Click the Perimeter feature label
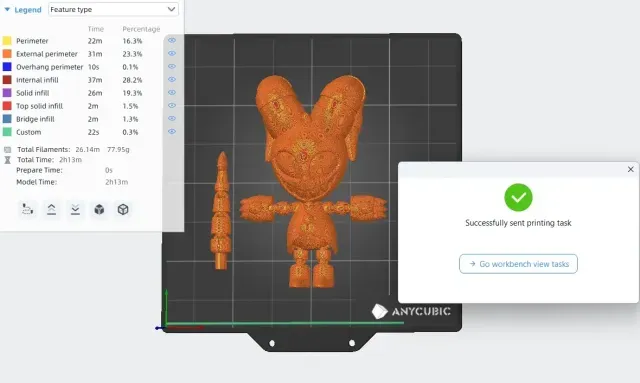The width and height of the screenshot is (640, 383). tap(32, 41)
